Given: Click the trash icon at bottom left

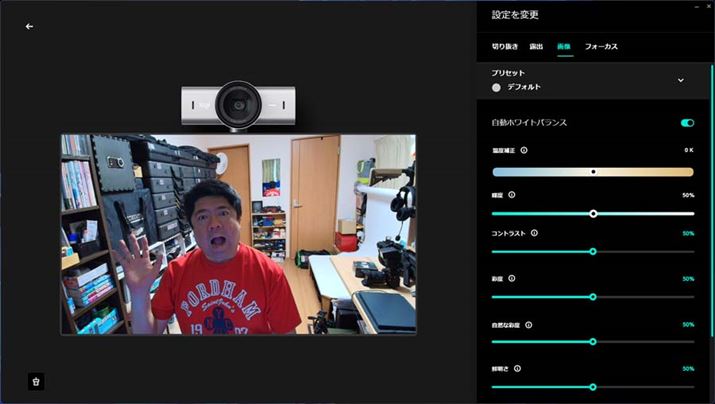Looking at the screenshot, I should click(36, 381).
